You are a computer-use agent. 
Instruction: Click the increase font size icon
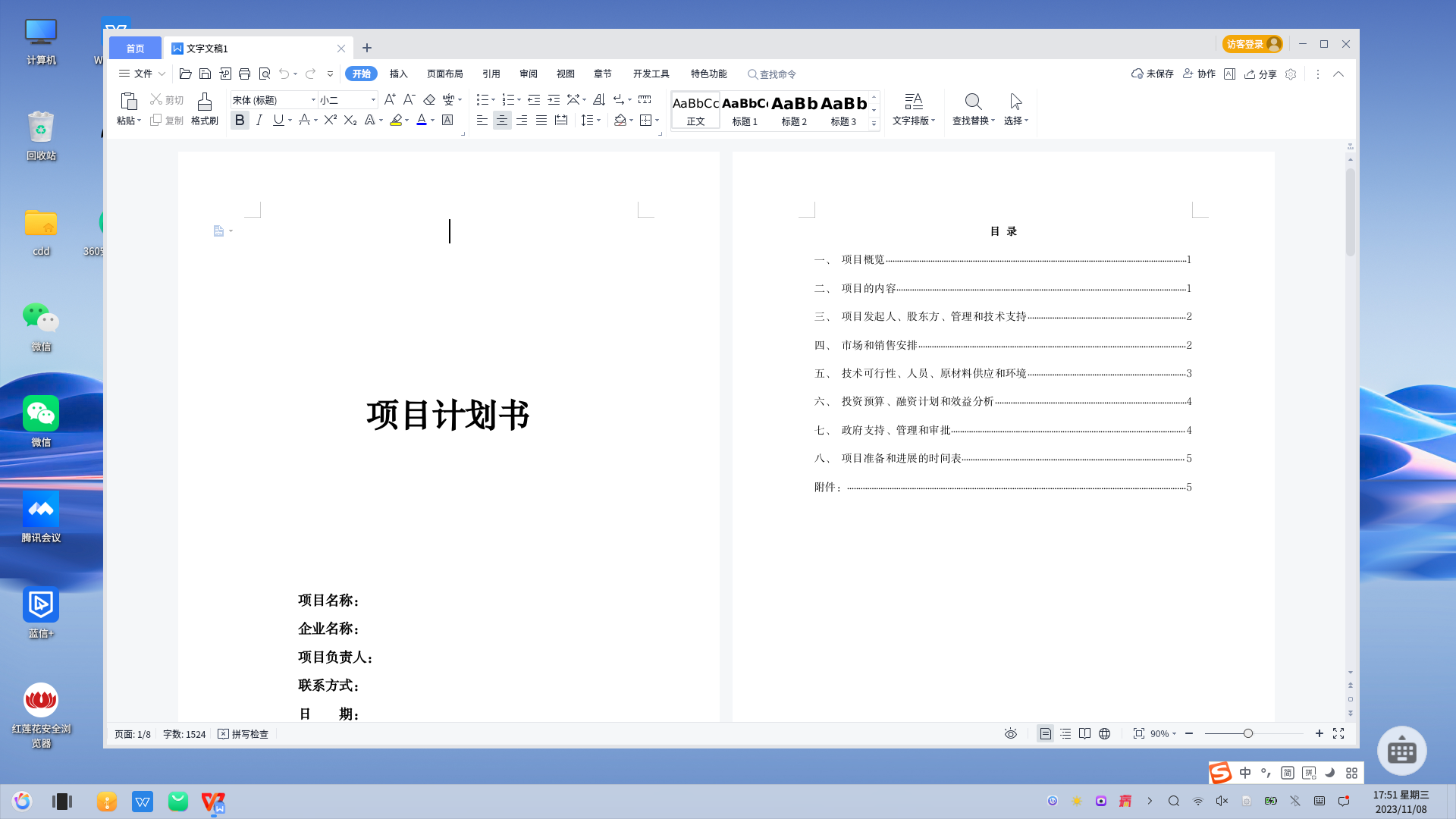pyautogui.click(x=389, y=99)
